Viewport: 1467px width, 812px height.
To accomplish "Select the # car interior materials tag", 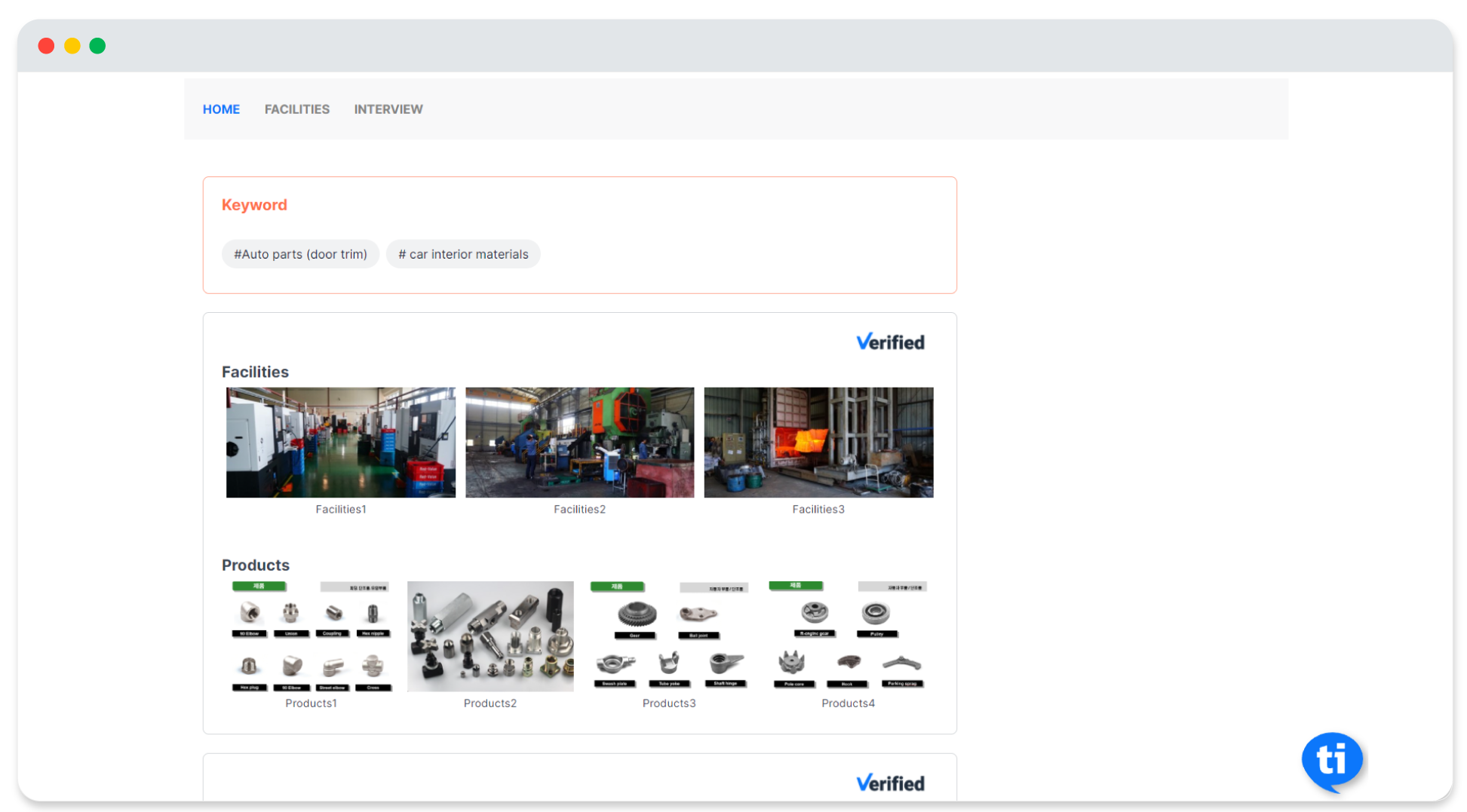I will 463,254.
